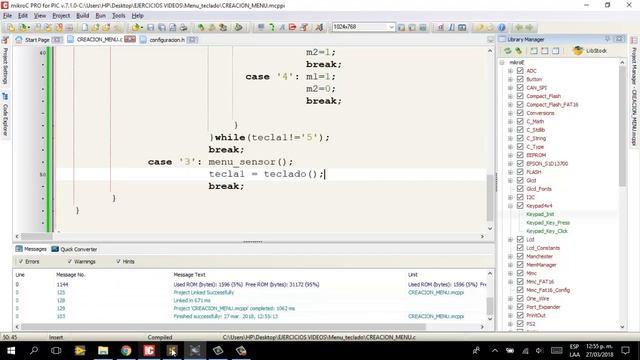Expand the ADC library node
640x360 pixels.
click(x=510, y=71)
